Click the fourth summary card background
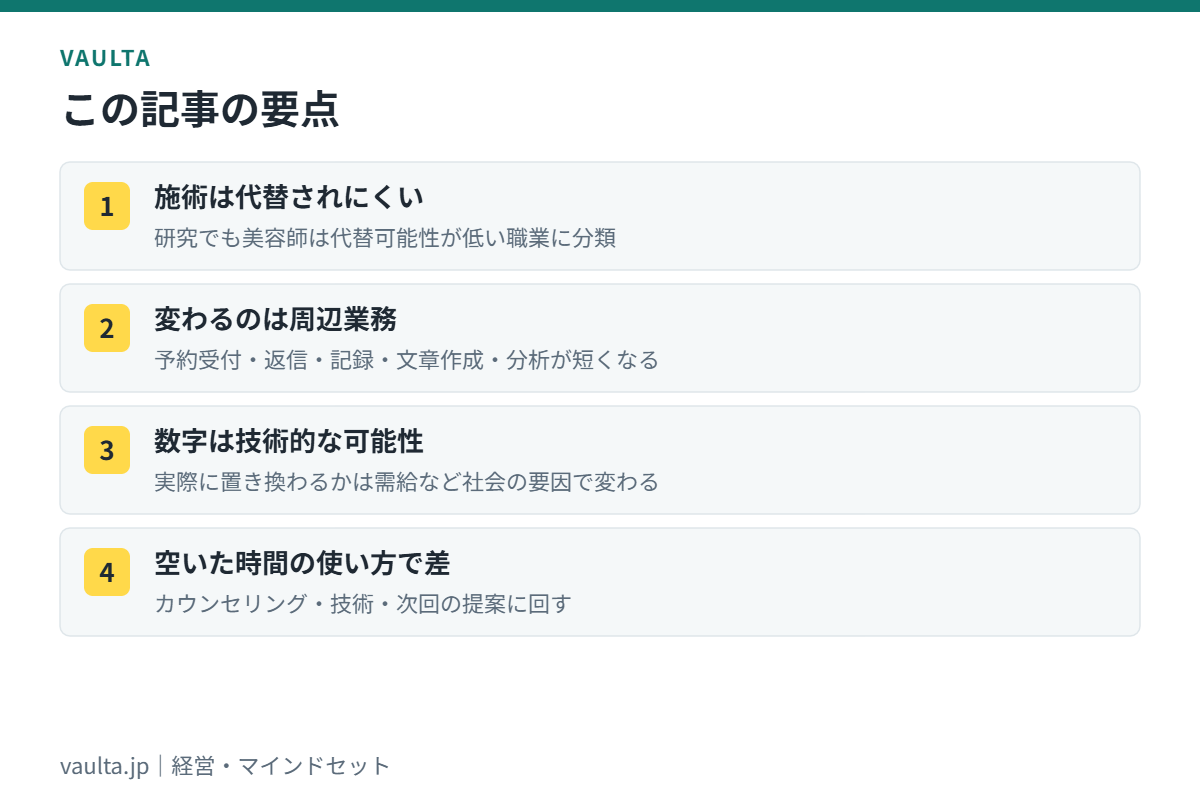The width and height of the screenshot is (1200, 800). click(600, 582)
